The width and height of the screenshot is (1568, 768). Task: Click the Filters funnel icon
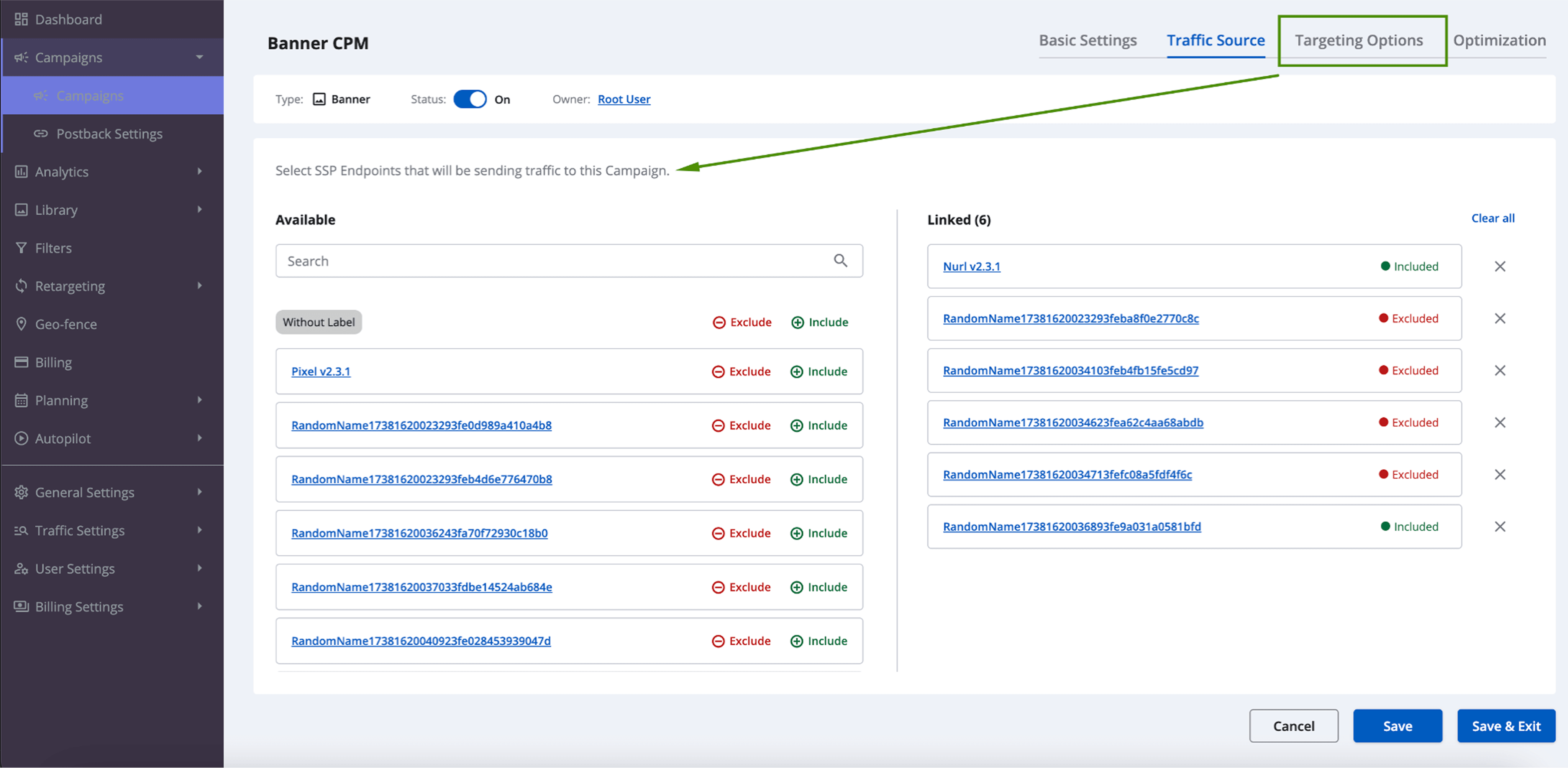[x=21, y=248]
